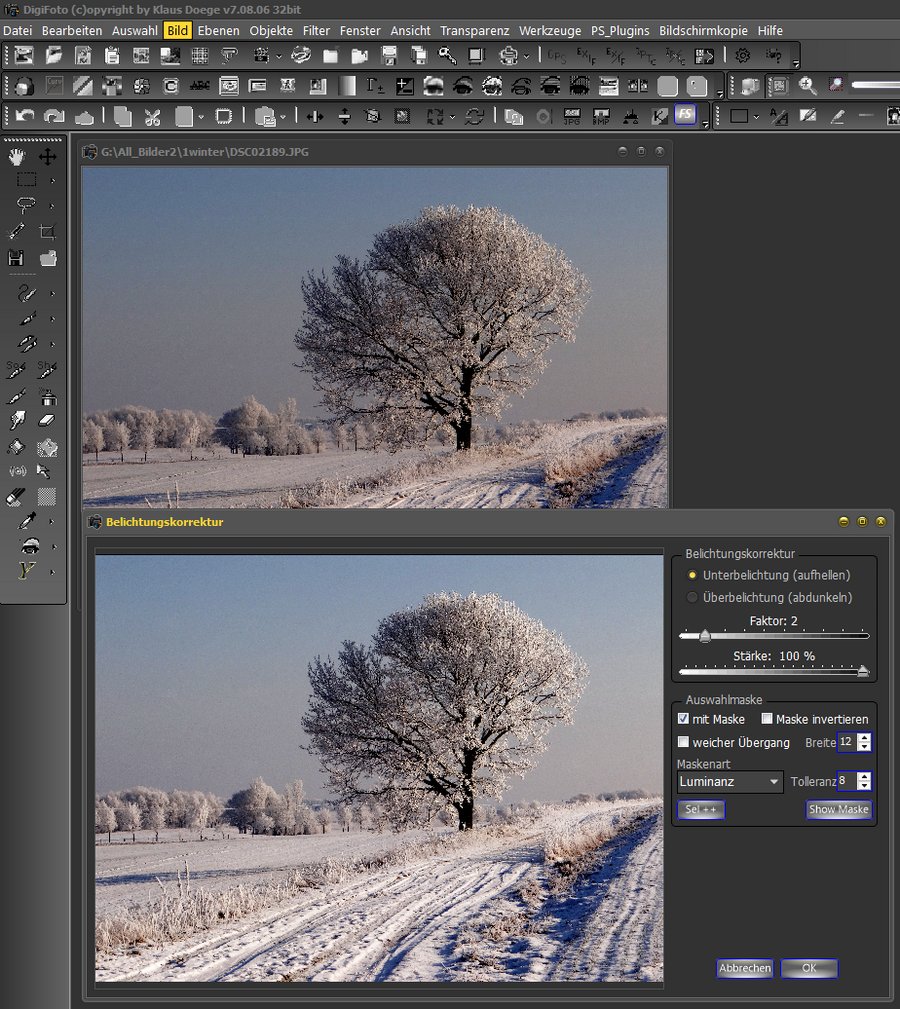Viewport: 900px width, 1009px height.
Task: Click the FS fullscreen toolbar icon
Action: coord(685,115)
